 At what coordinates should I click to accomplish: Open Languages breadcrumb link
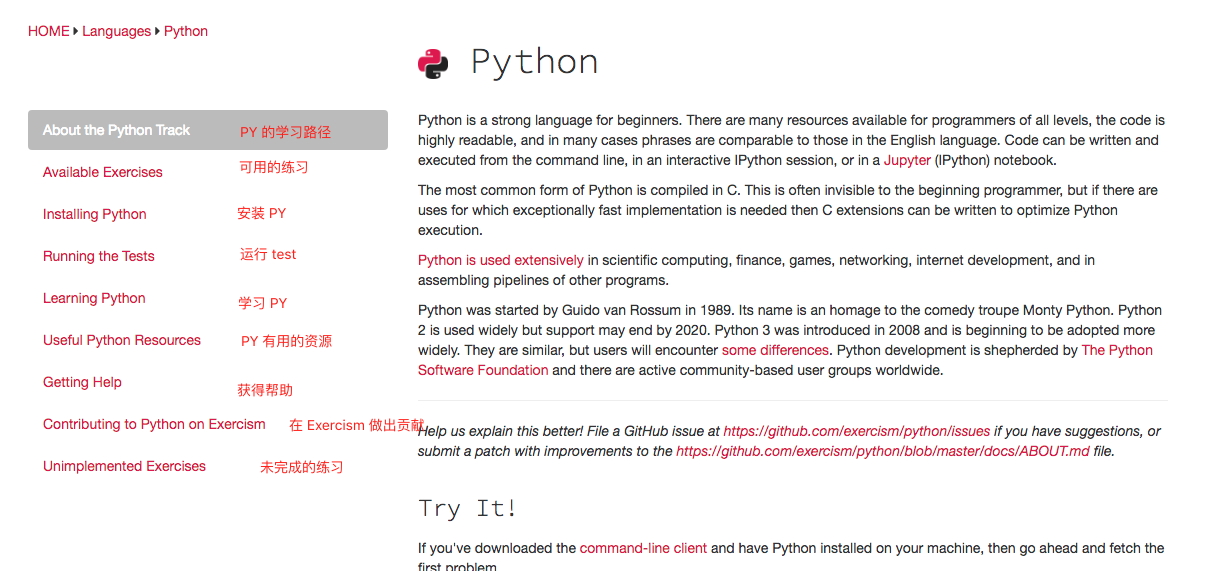pyautogui.click(x=116, y=31)
